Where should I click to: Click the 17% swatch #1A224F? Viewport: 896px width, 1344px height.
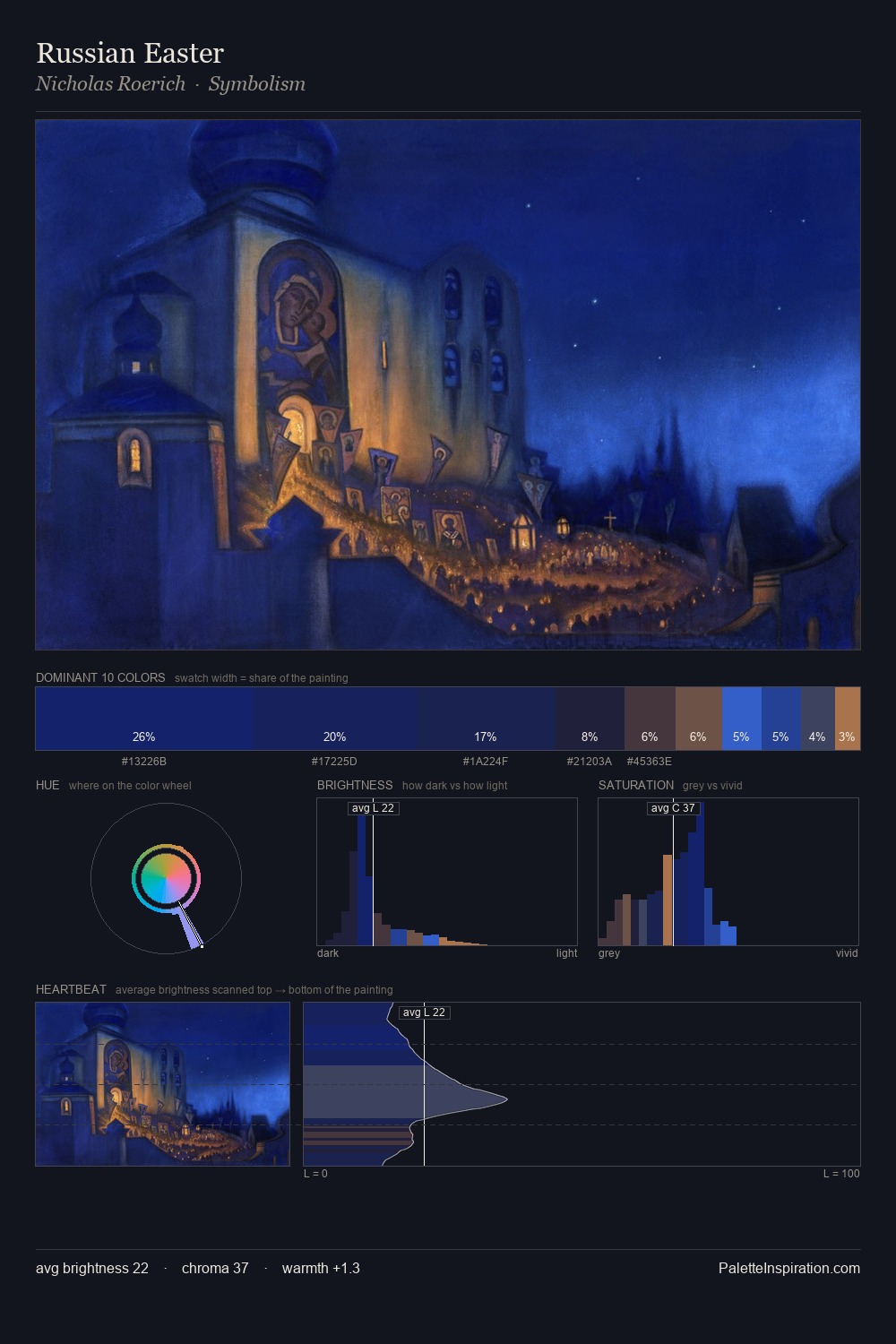pyautogui.click(x=485, y=719)
